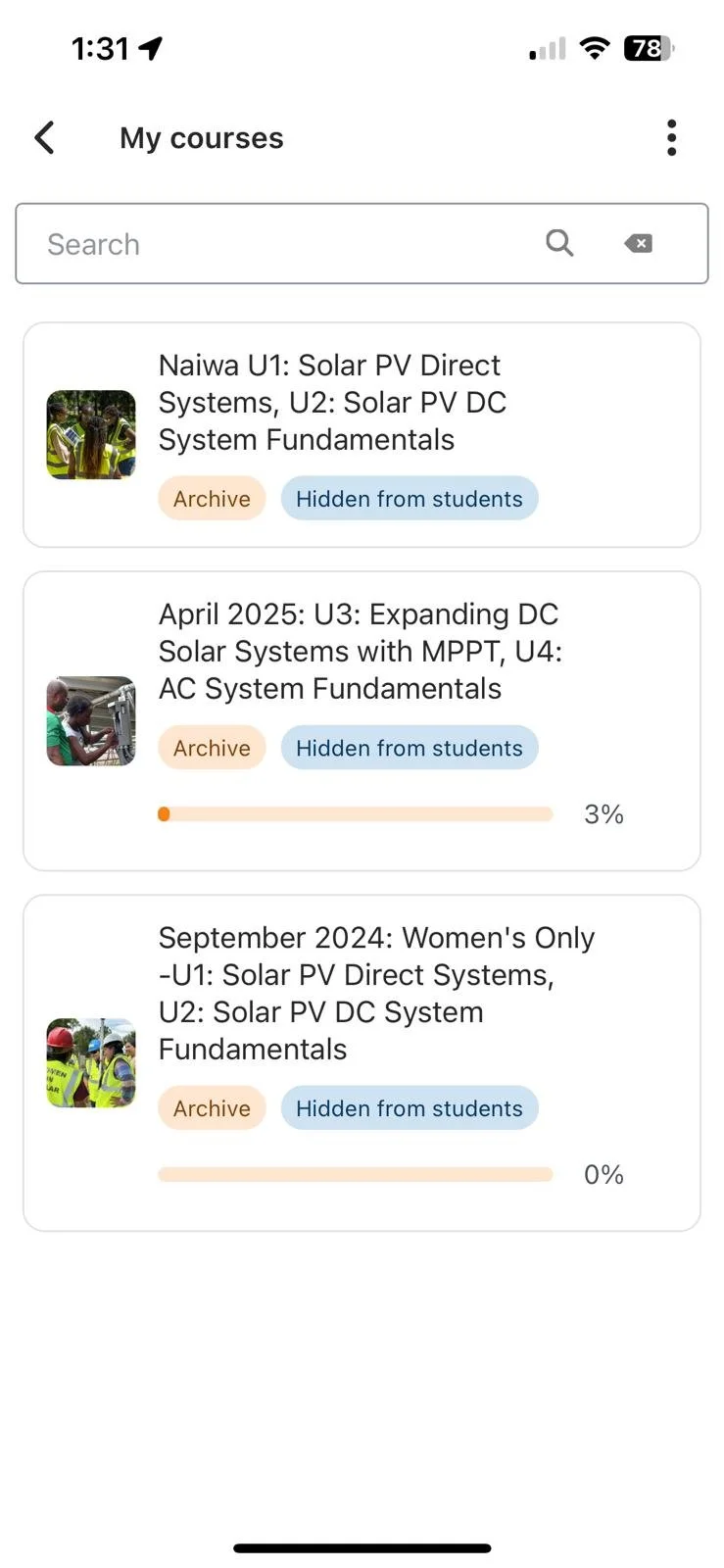This screenshot has height=1568, width=724.
Task: Open September 2024 Women's Only course title
Action: point(376,993)
